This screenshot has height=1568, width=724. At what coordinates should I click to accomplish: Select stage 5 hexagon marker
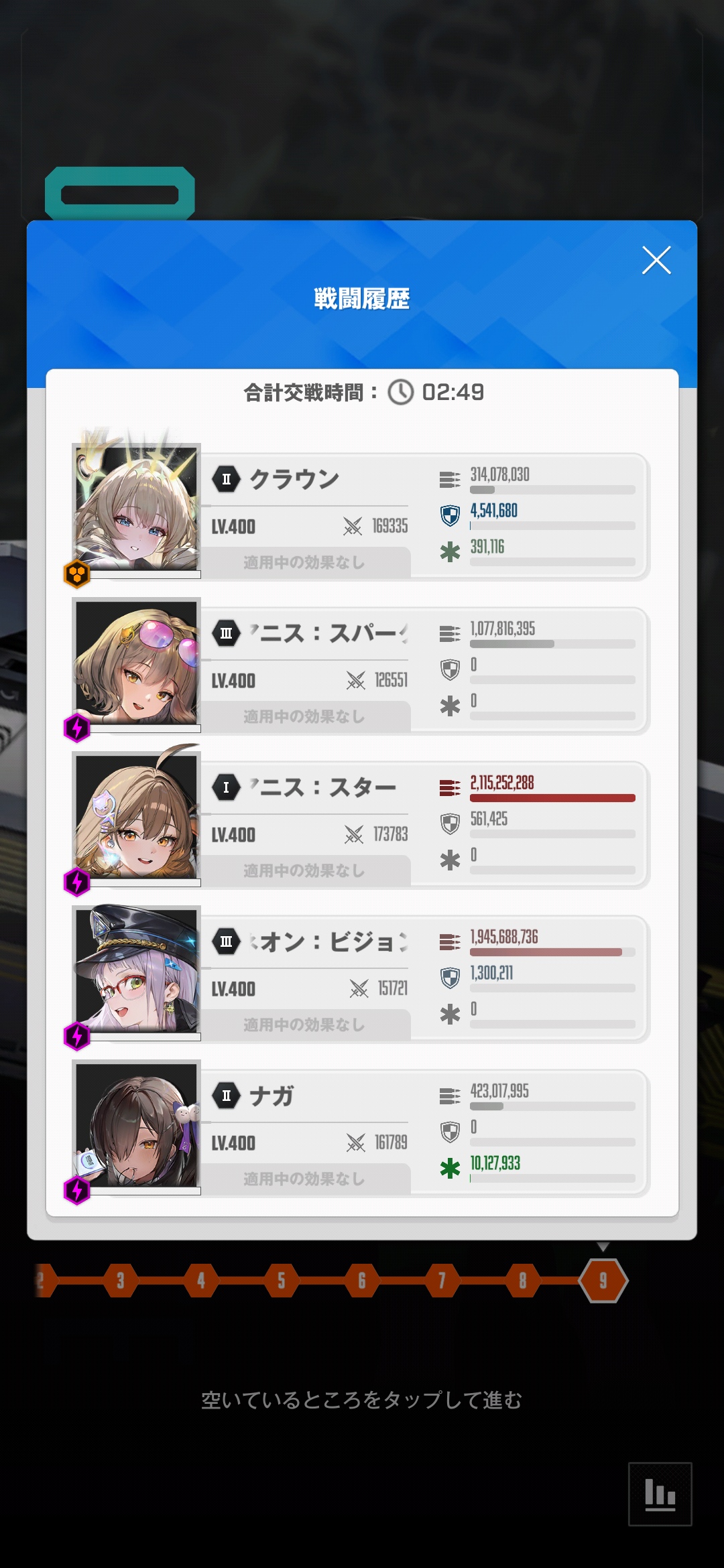point(282,1281)
